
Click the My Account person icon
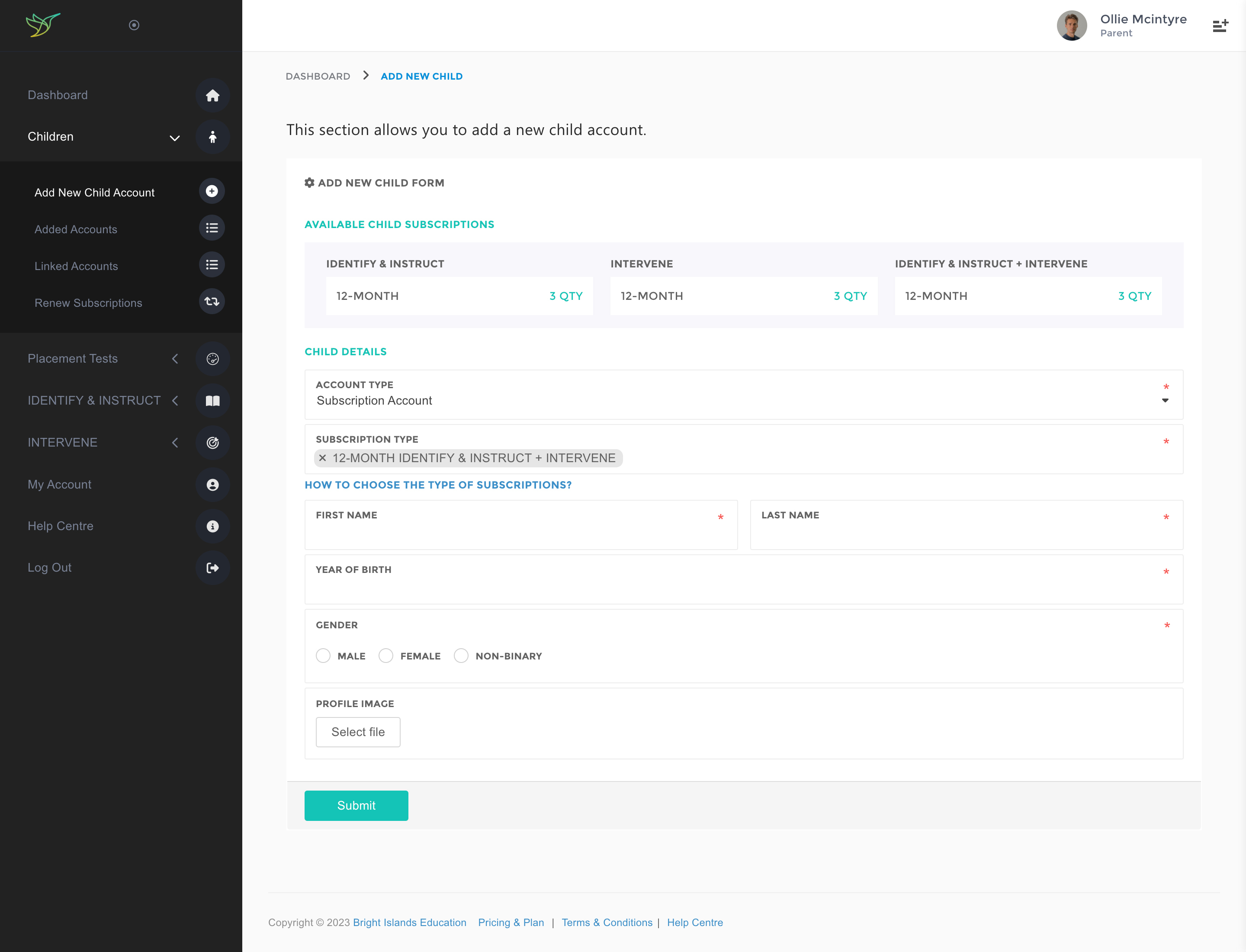click(212, 485)
